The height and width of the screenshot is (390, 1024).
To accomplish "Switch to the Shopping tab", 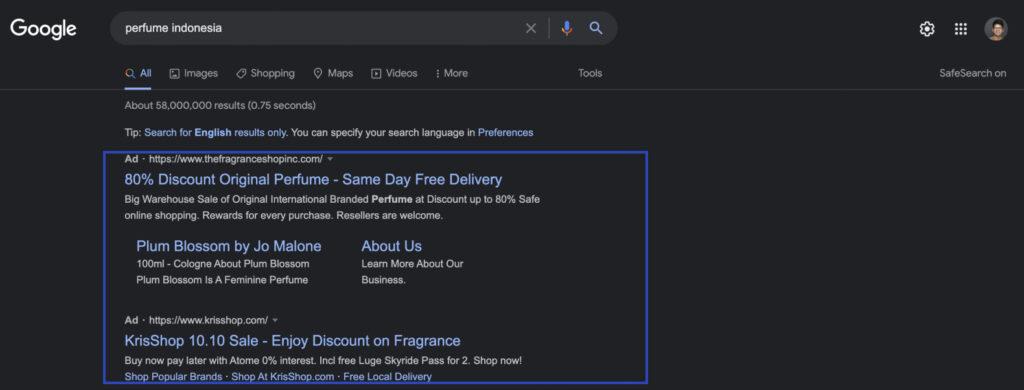I will point(265,74).
